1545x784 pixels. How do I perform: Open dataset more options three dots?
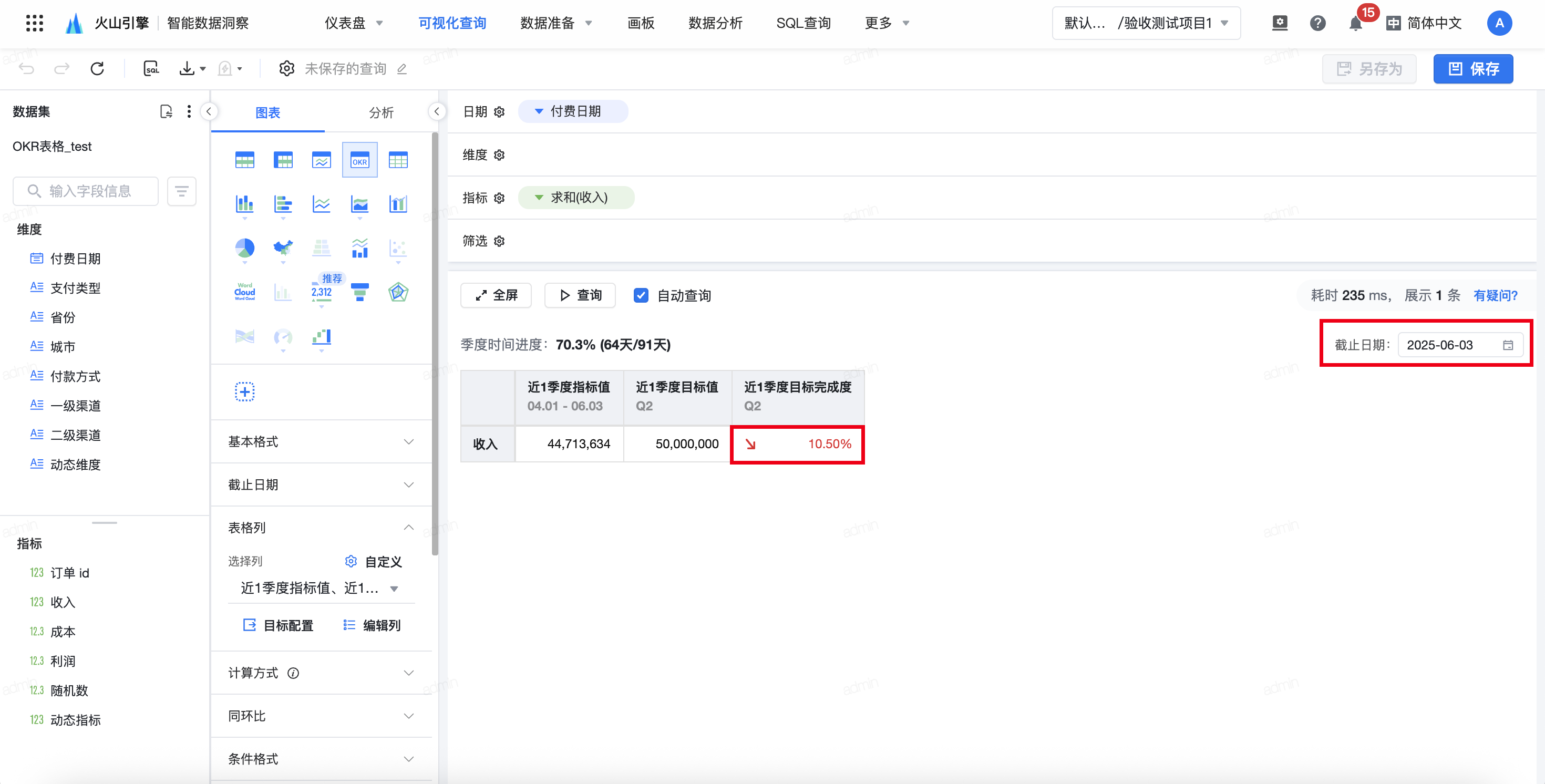pyautogui.click(x=189, y=111)
